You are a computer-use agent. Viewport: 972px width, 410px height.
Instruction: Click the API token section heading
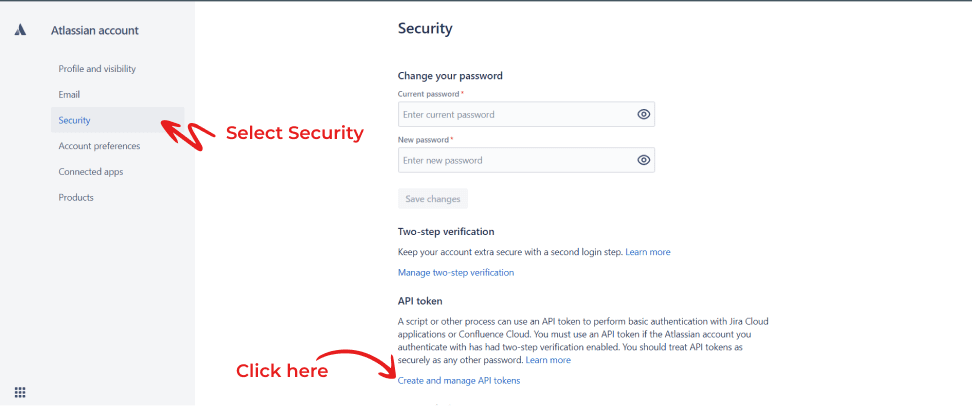[420, 301]
